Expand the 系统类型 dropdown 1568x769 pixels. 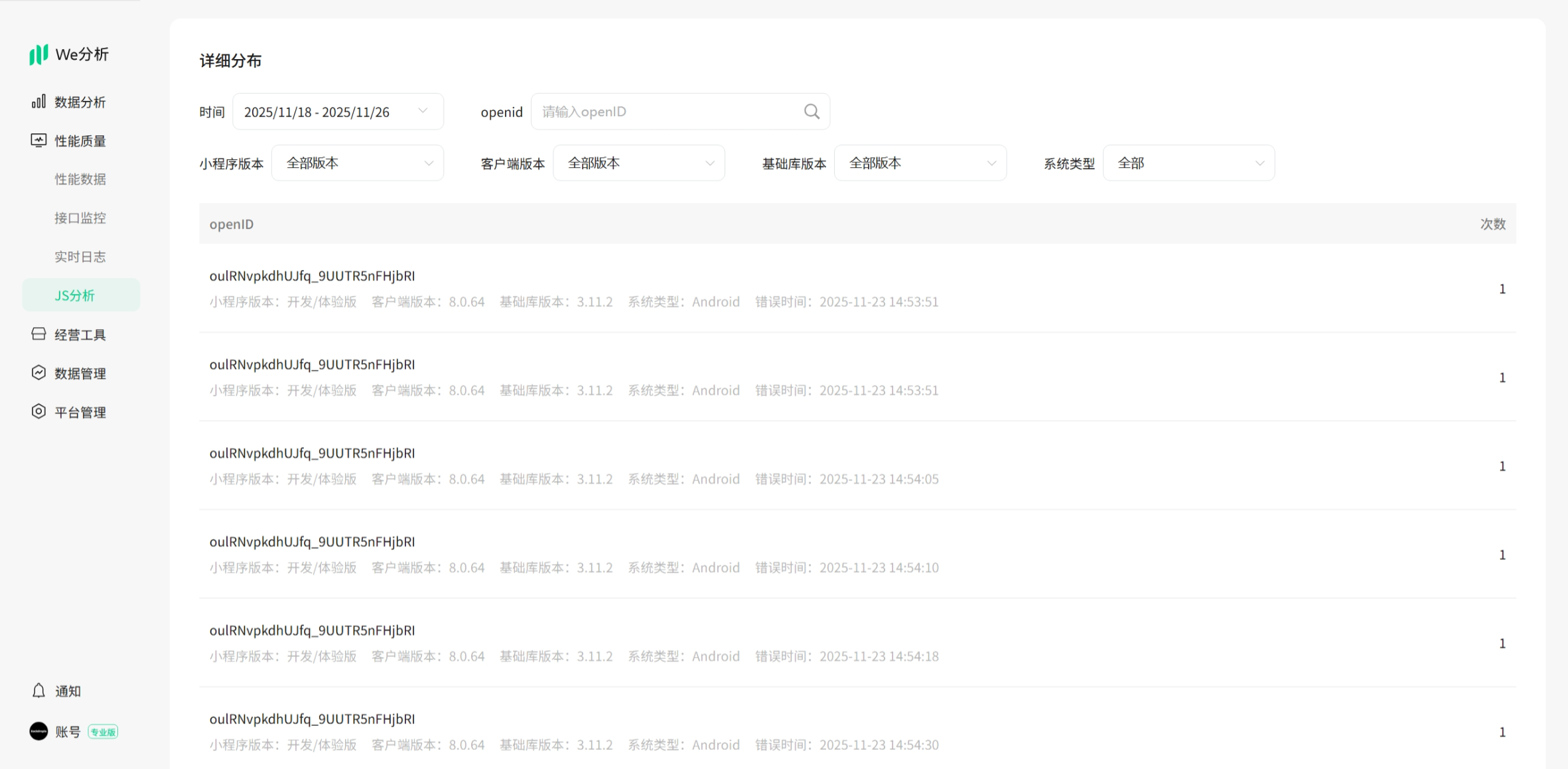coord(1188,163)
